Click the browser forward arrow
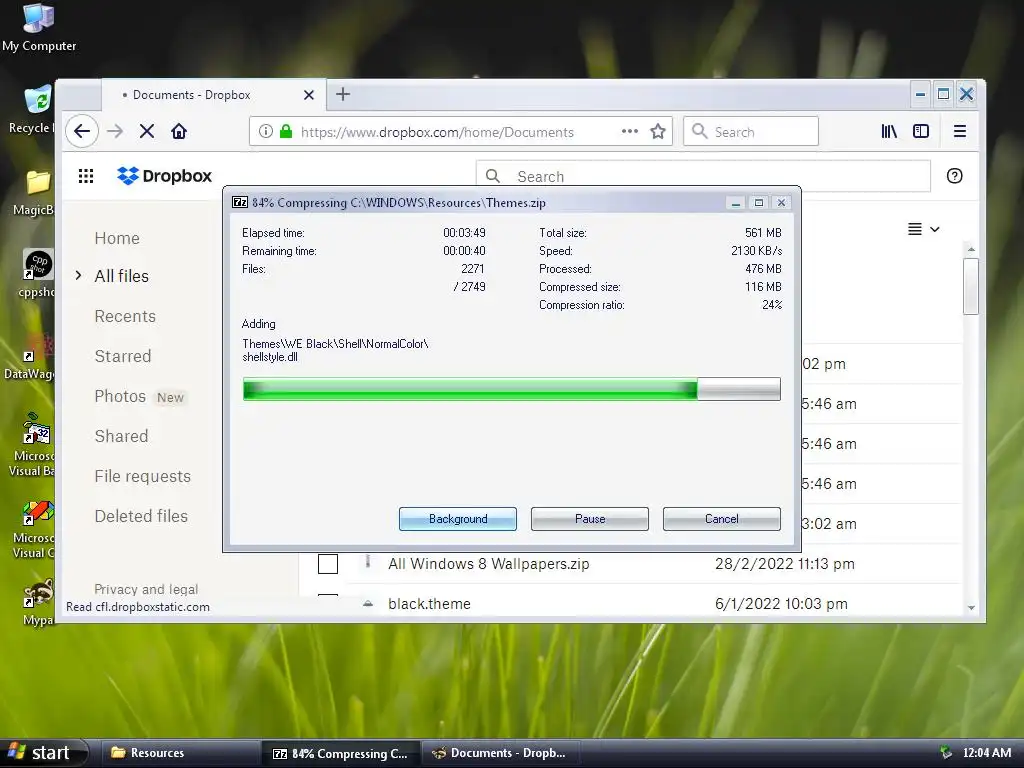 [115, 131]
